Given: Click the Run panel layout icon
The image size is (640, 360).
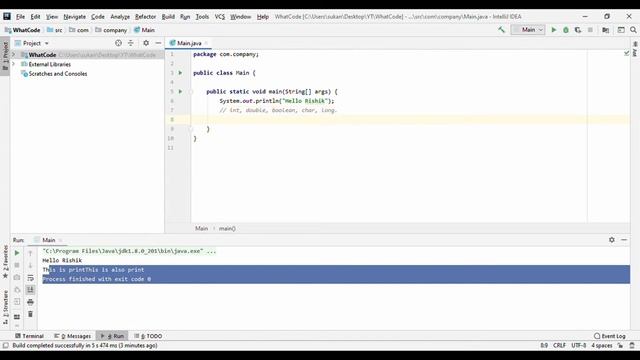Looking at the screenshot, I should tap(17, 317).
